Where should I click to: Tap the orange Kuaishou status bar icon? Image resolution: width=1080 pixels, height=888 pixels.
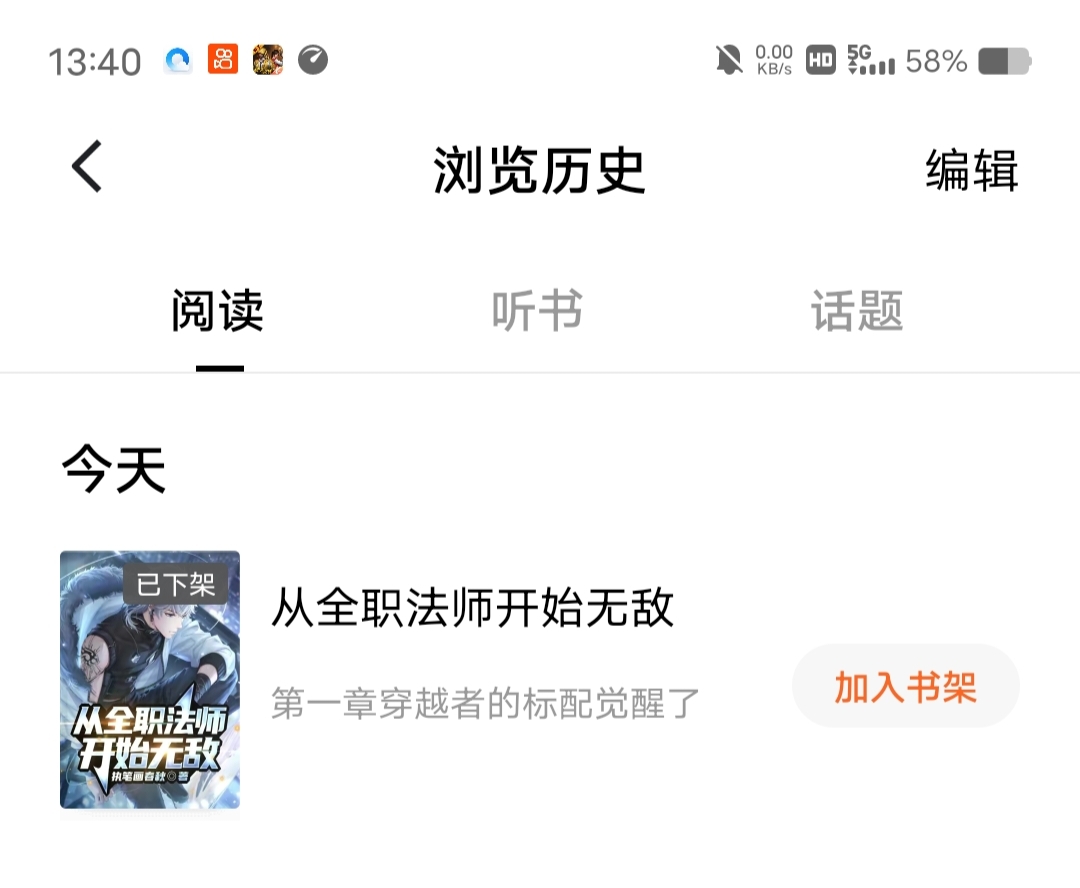pos(223,59)
